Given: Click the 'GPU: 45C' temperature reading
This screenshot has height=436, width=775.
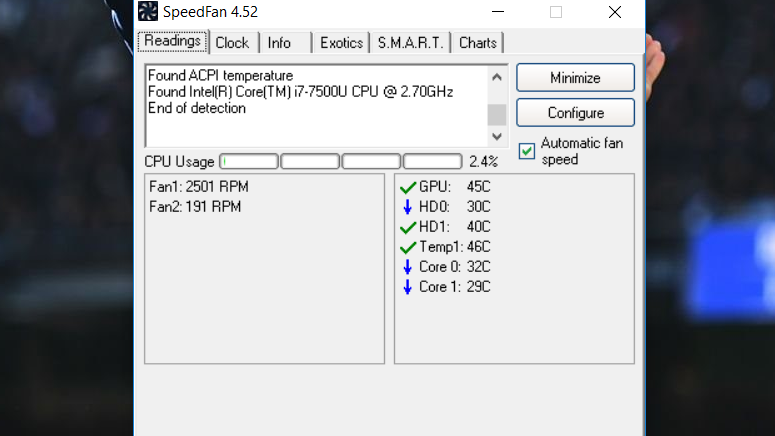Looking at the screenshot, I should 455,187.
